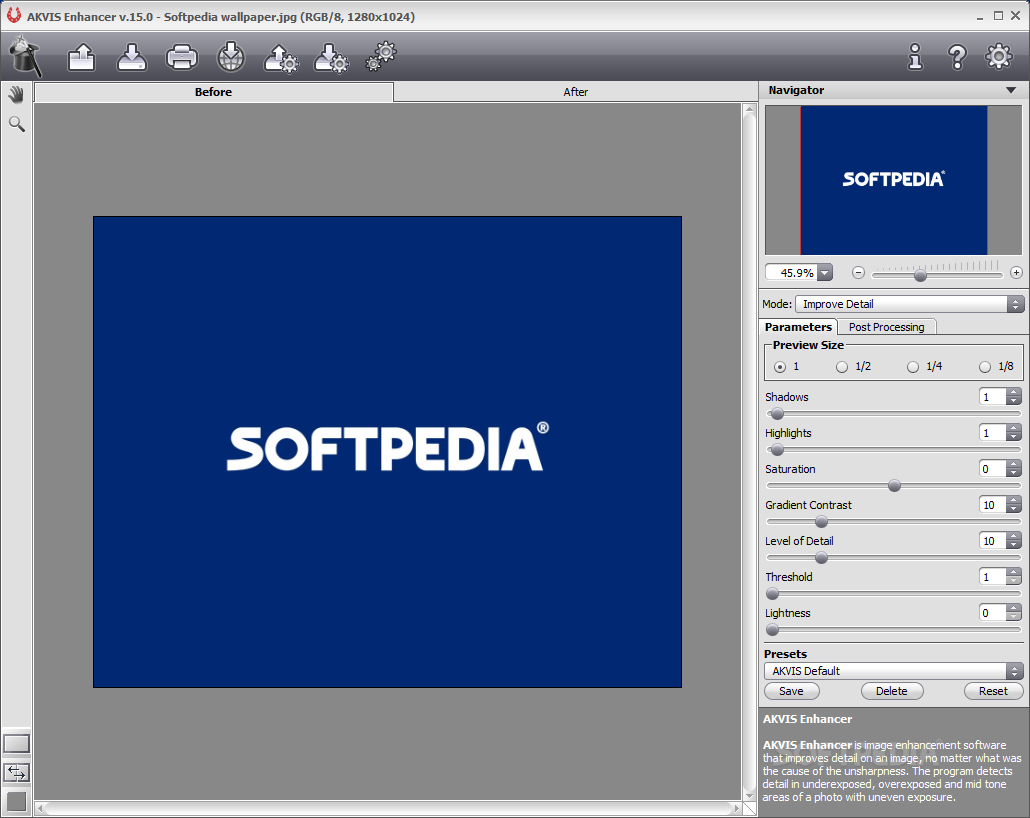Click single view mode icon at bottom left
1030x818 pixels.
click(x=16, y=744)
